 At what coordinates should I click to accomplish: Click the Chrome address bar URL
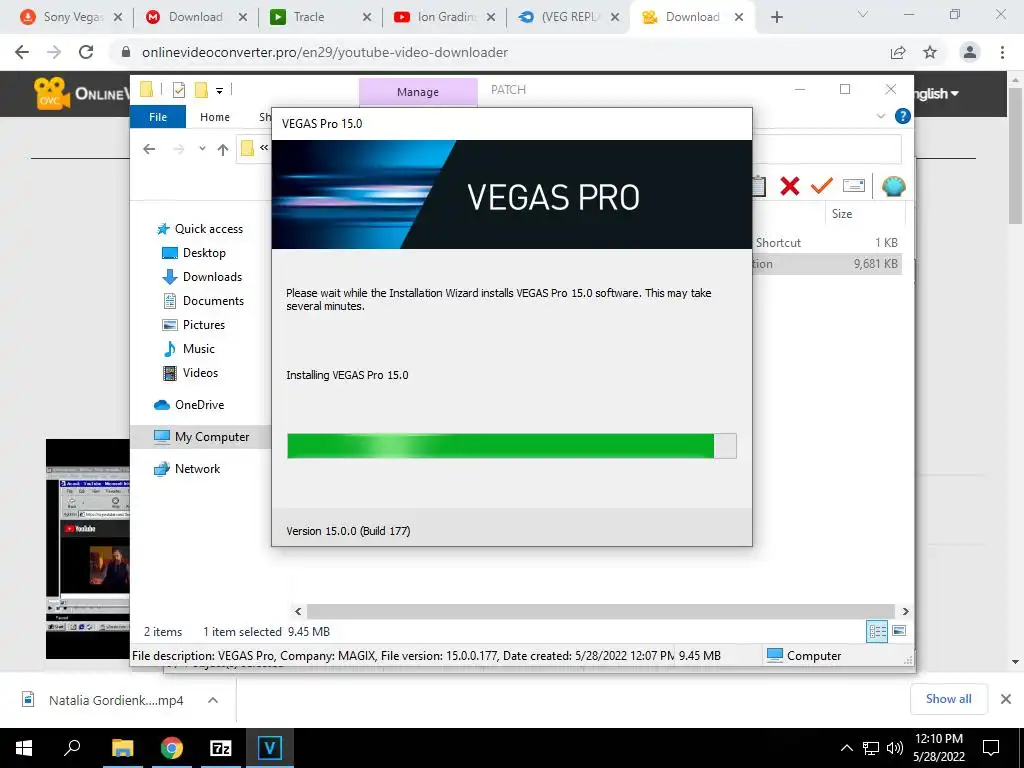(x=325, y=52)
